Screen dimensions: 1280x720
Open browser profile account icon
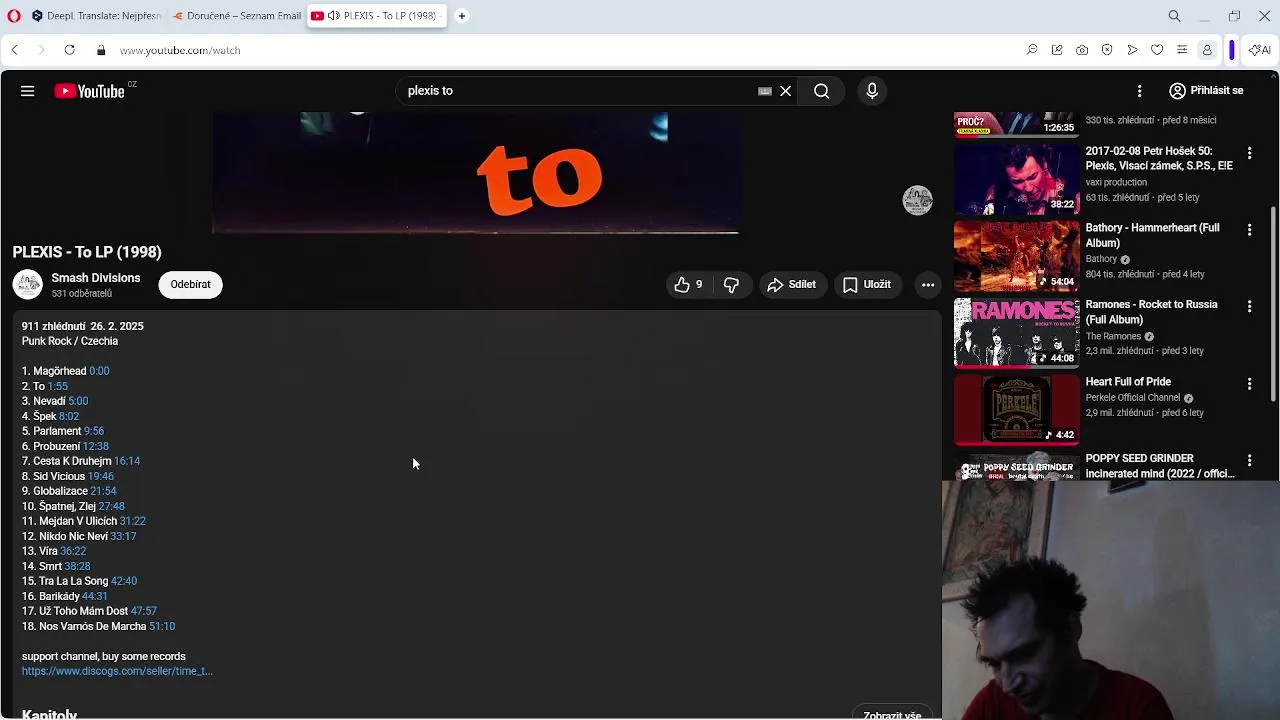coord(1207,50)
